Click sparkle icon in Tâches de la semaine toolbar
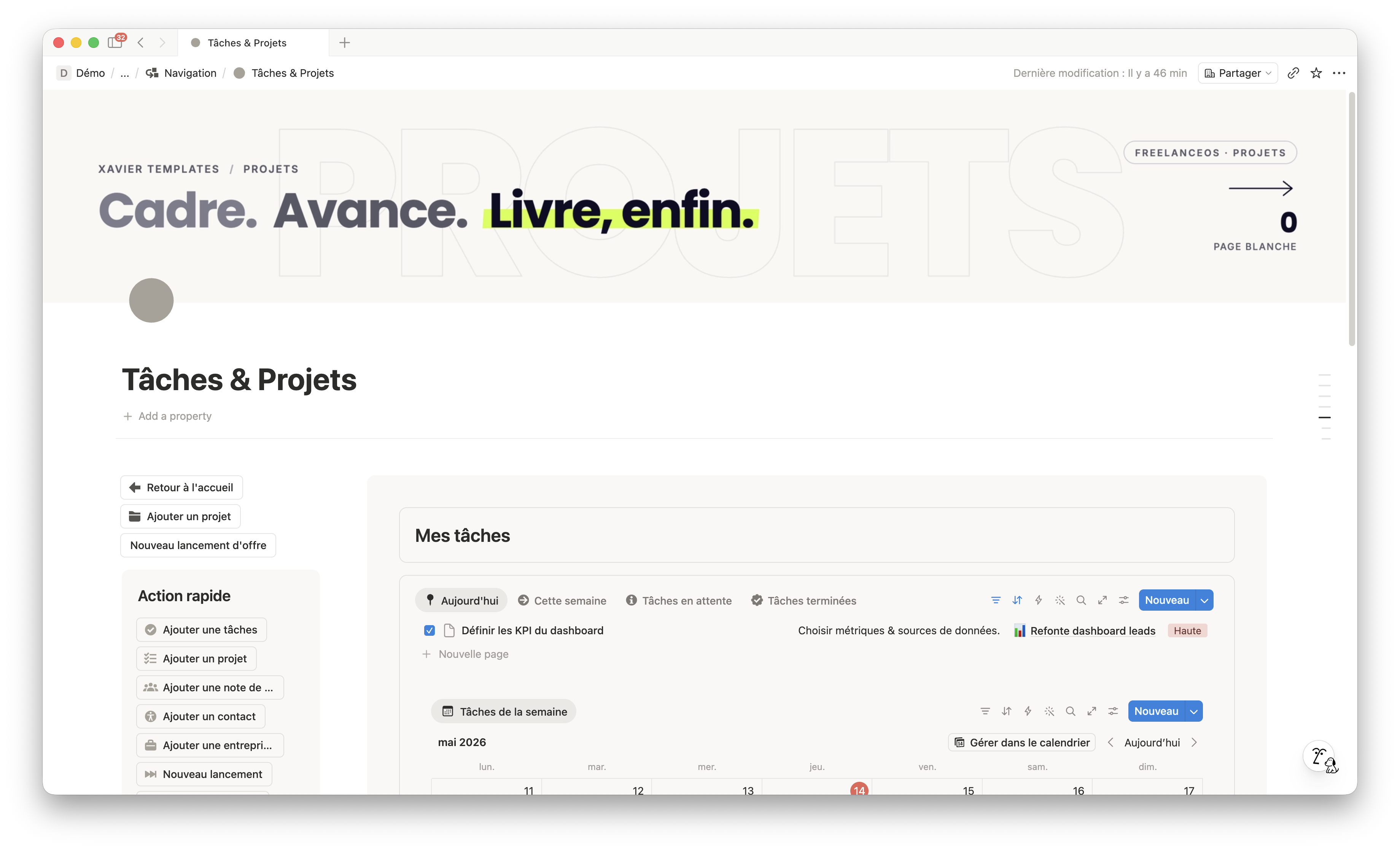 tap(1050, 711)
